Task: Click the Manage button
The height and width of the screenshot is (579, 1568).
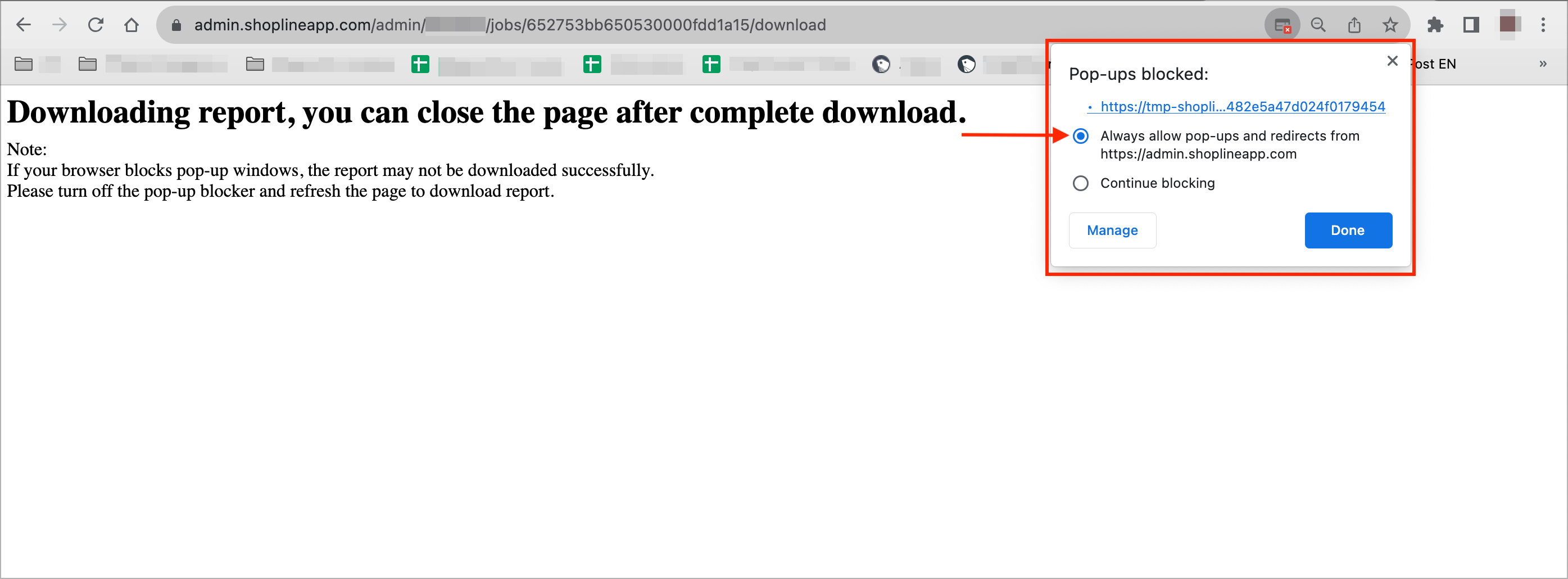Action: pyautogui.click(x=1112, y=230)
